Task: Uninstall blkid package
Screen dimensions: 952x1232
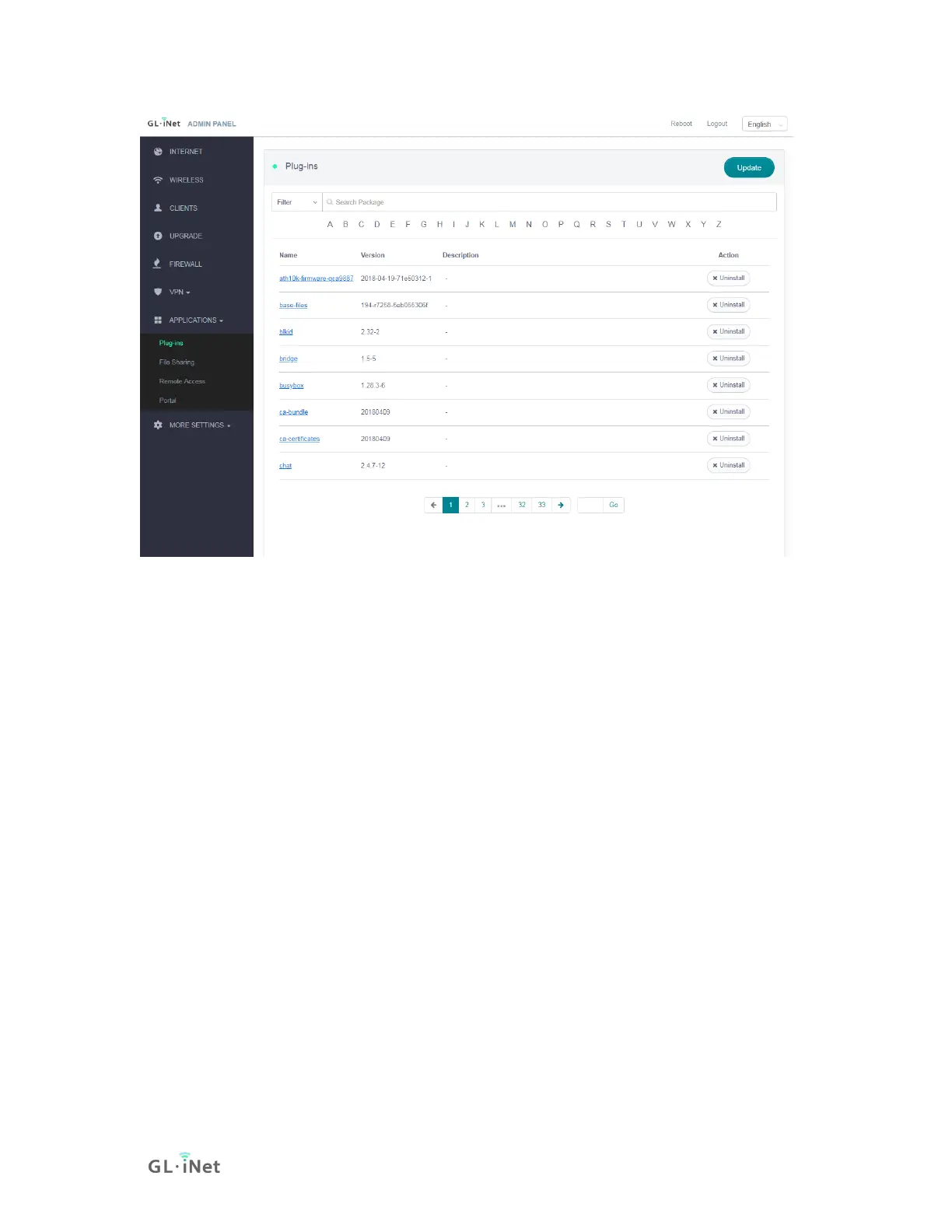Action: click(x=728, y=332)
